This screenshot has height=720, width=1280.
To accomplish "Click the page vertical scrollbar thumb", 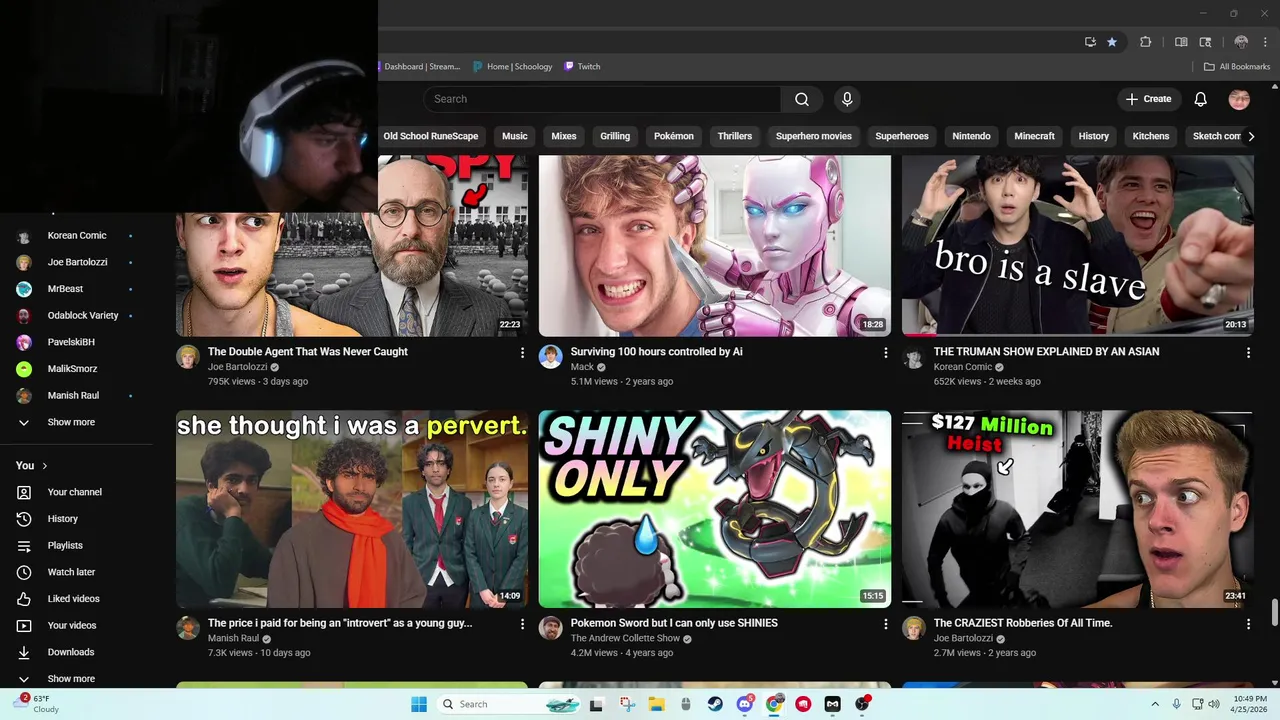I will click(1275, 611).
